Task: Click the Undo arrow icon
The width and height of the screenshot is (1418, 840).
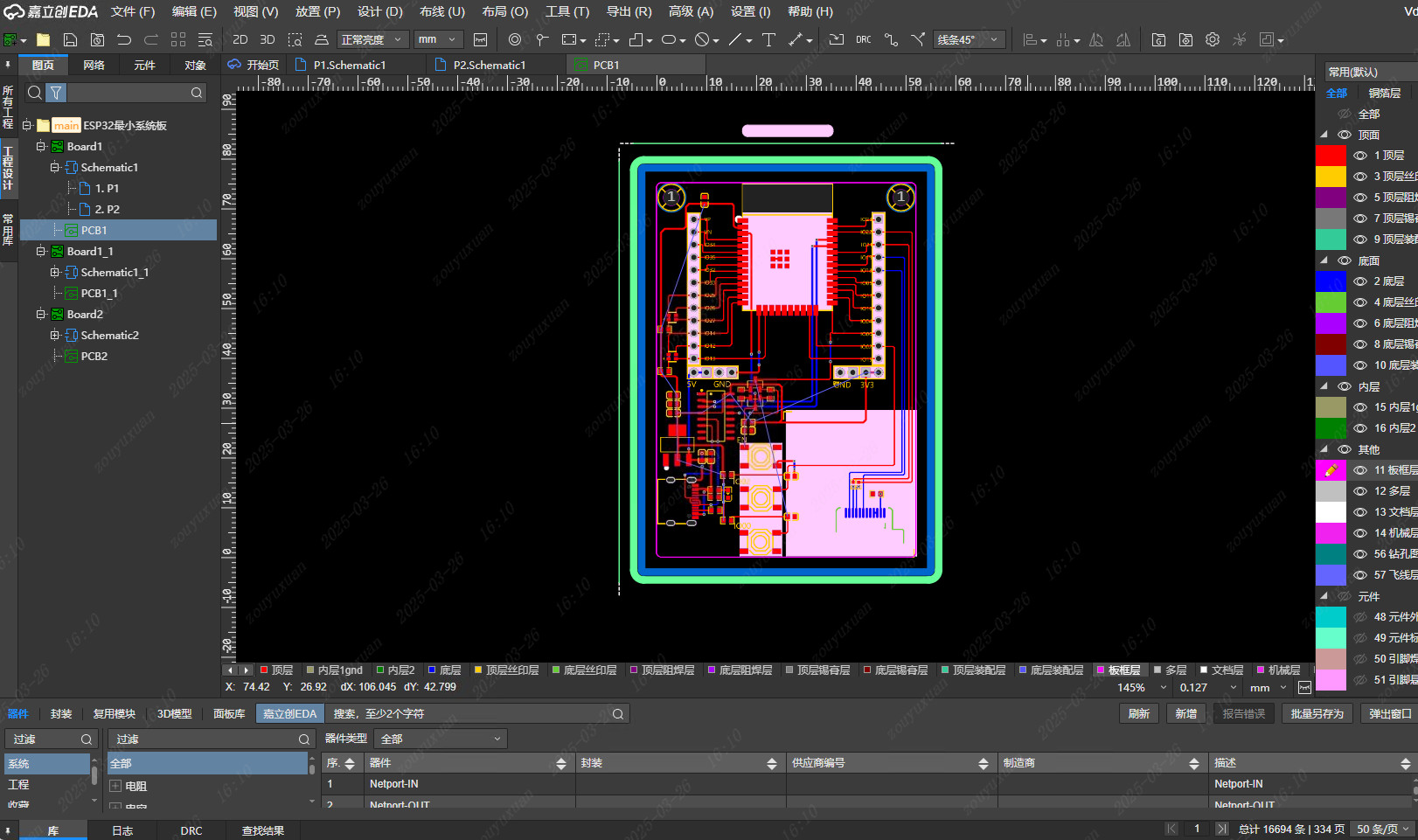Action: (124, 40)
